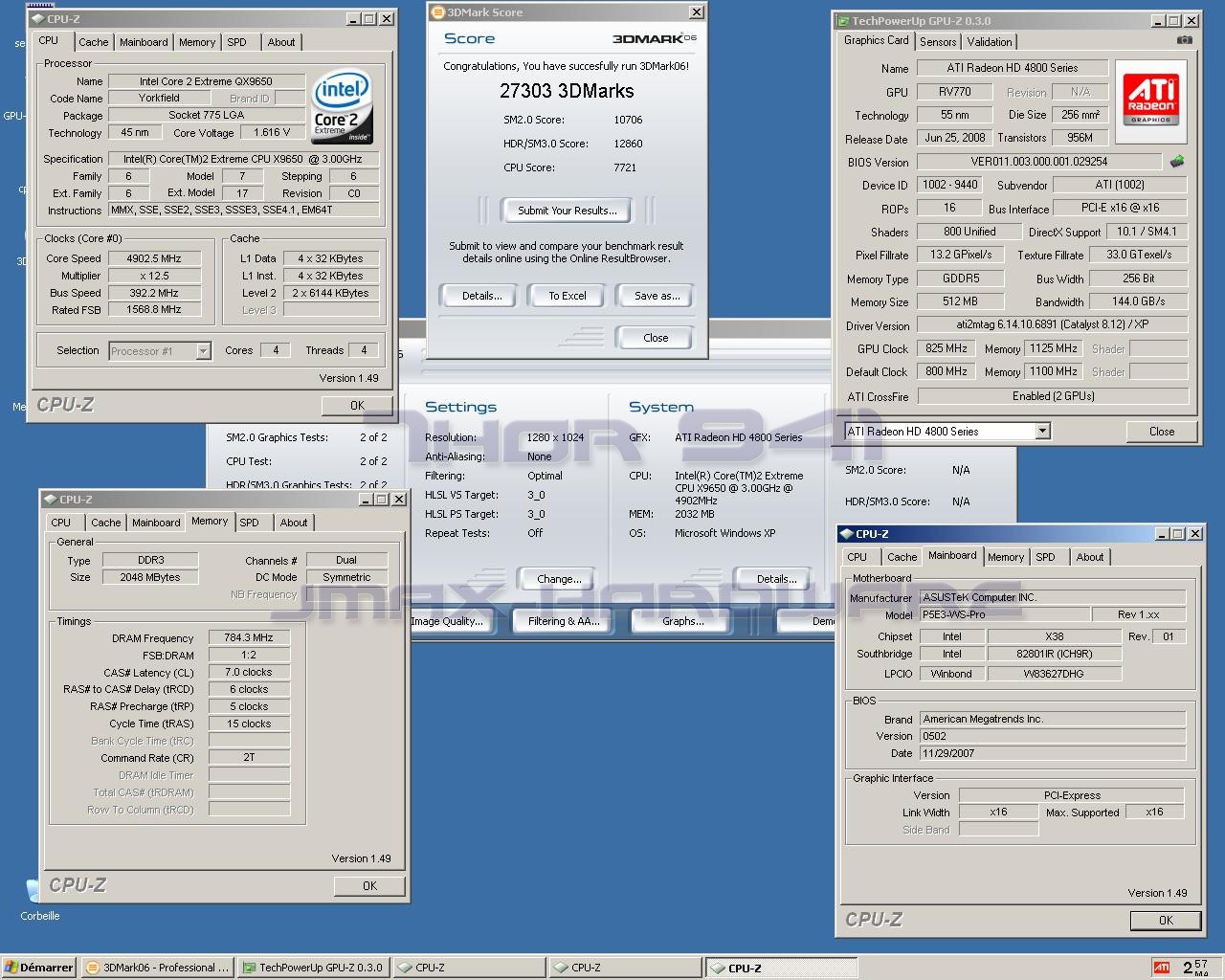Click the To Excel button

[x=568, y=296]
